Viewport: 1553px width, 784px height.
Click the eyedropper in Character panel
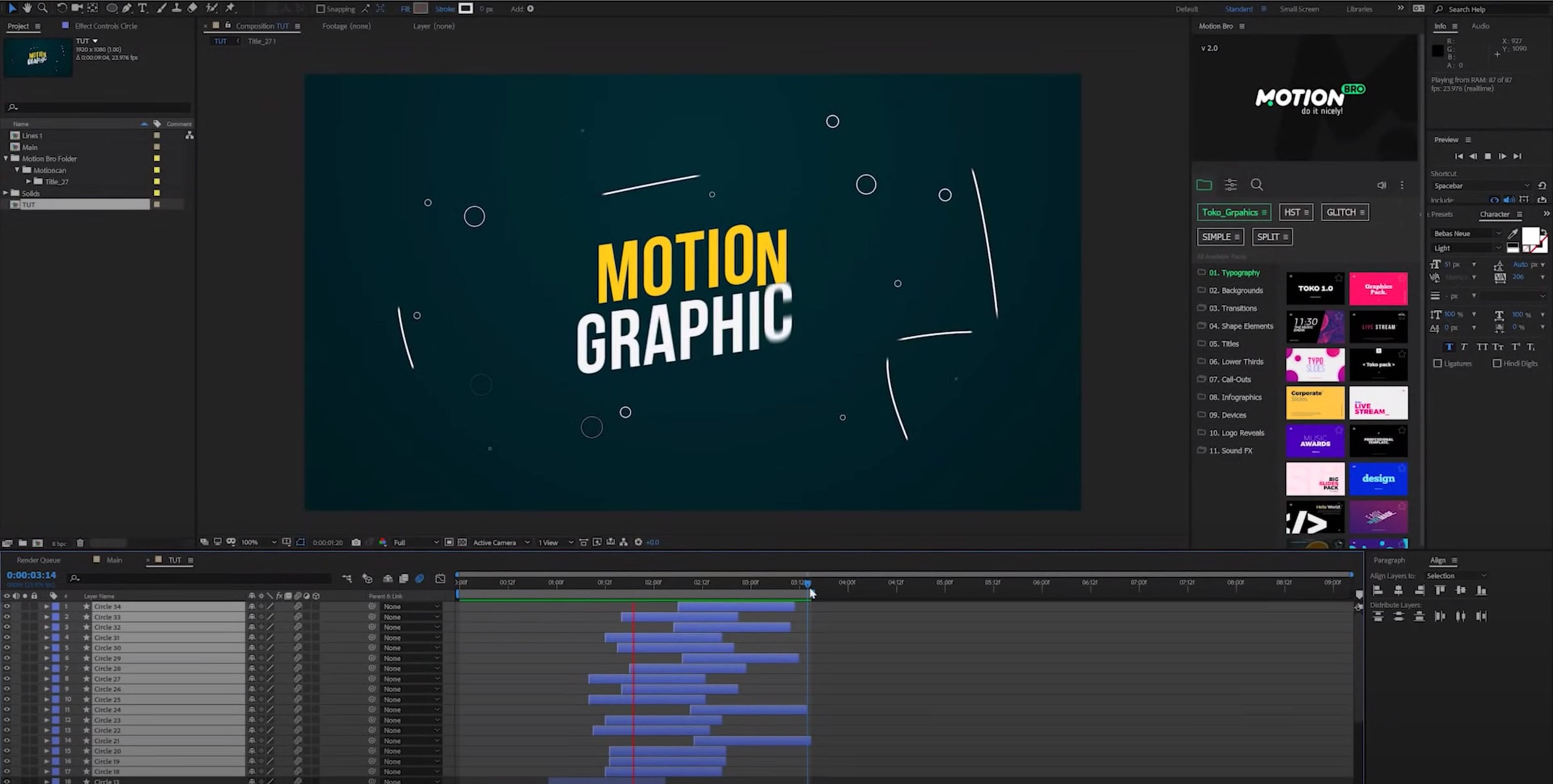pos(1513,233)
